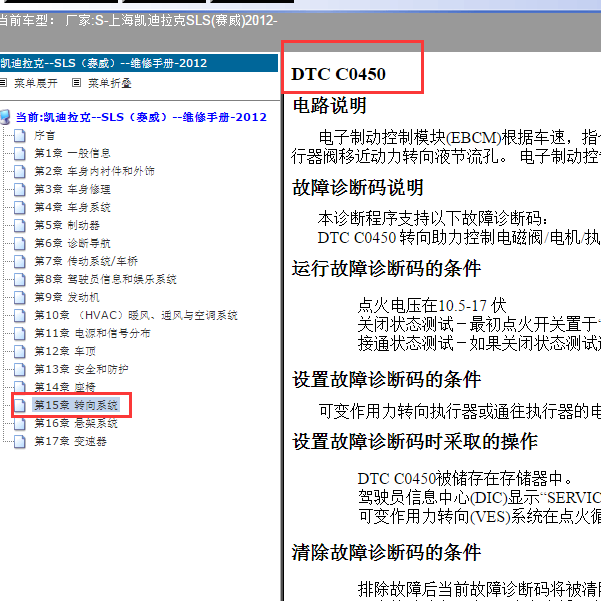Click the page icon beside 第4章 车身系统

click(x=20, y=207)
